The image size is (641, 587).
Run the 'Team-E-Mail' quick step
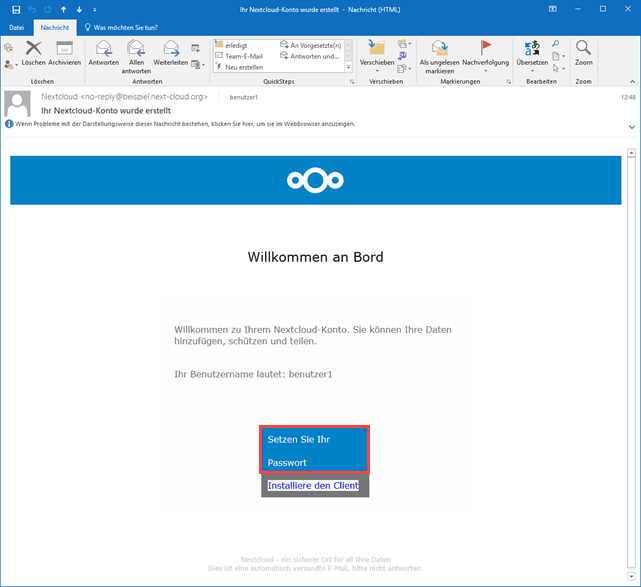click(244, 56)
